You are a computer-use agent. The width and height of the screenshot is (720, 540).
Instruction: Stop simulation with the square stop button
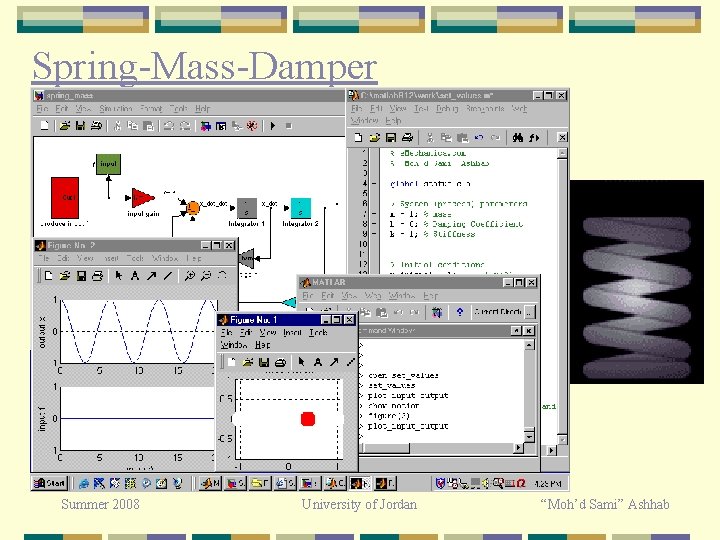coord(288,125)
